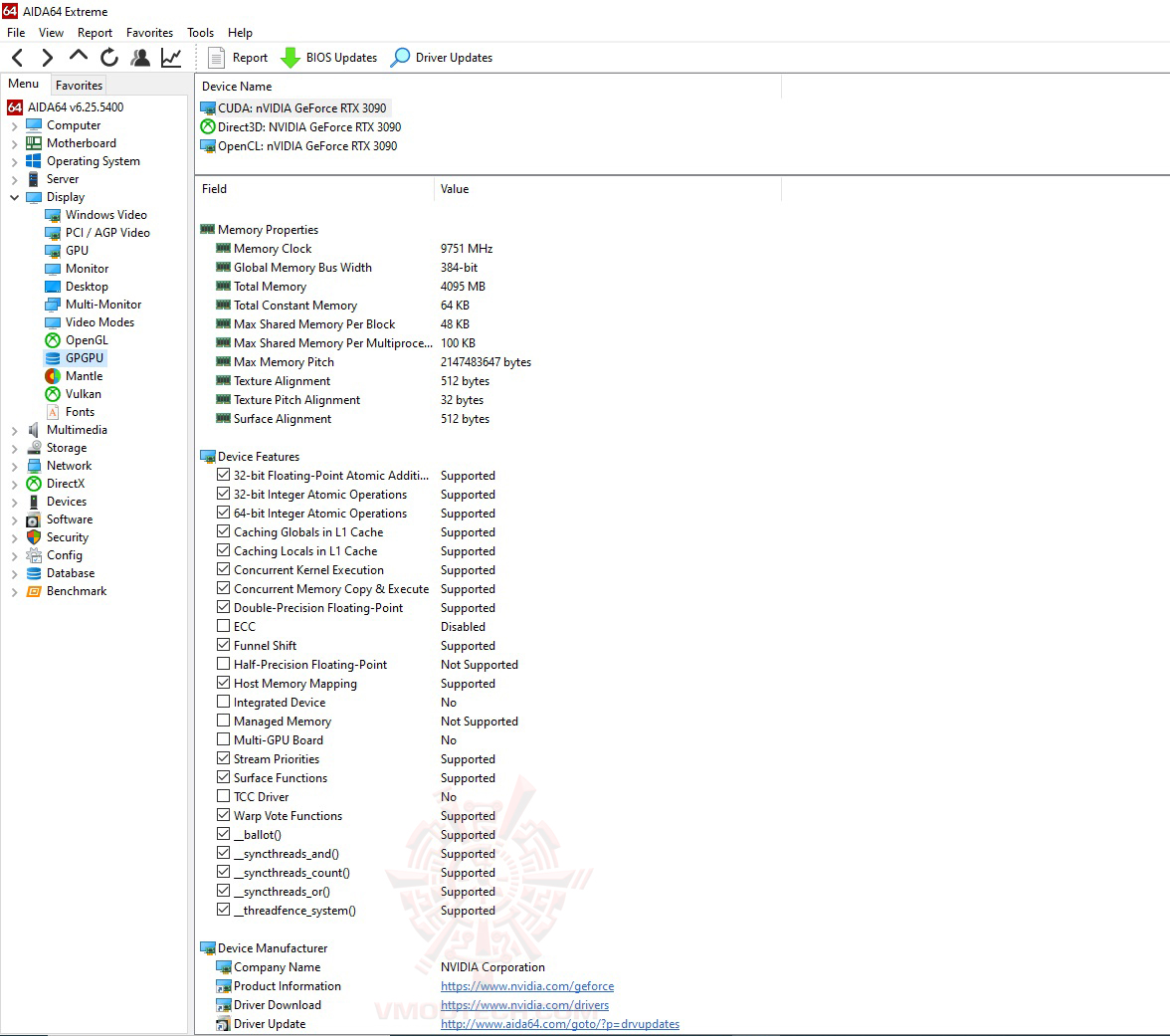1170x1036 pixels.
Task: Toggle the TCC Driver checkbox
Action: click(223, 796)
